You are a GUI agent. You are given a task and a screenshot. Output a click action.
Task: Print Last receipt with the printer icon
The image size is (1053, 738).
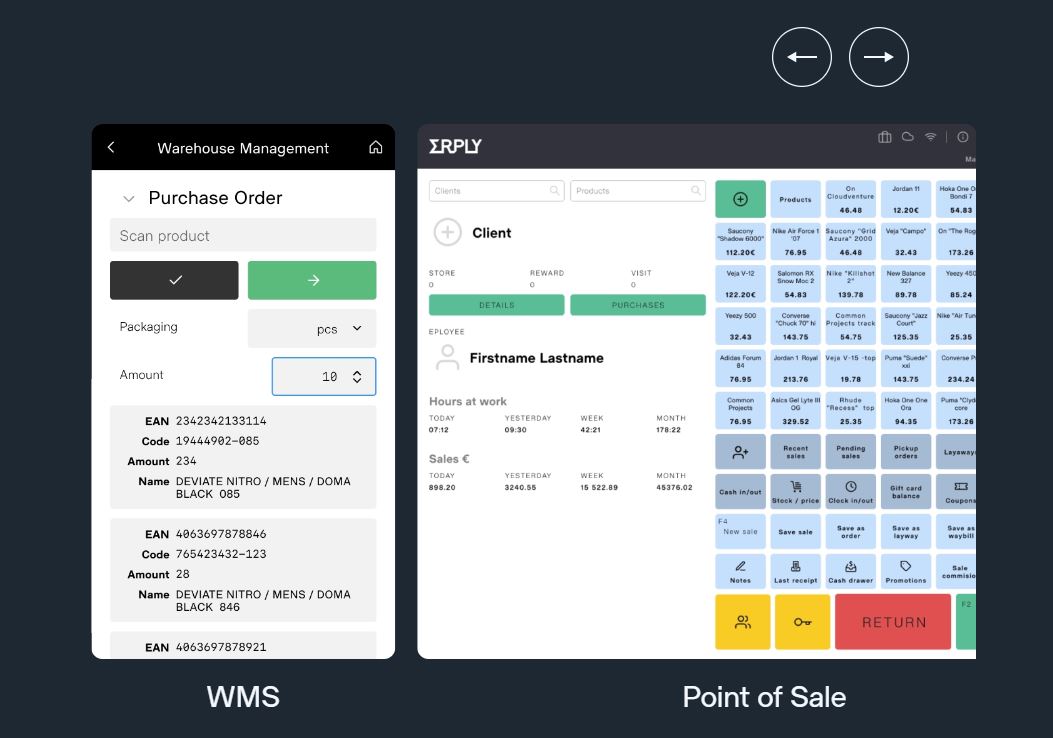pyautogui.click(x=796, y=570)
